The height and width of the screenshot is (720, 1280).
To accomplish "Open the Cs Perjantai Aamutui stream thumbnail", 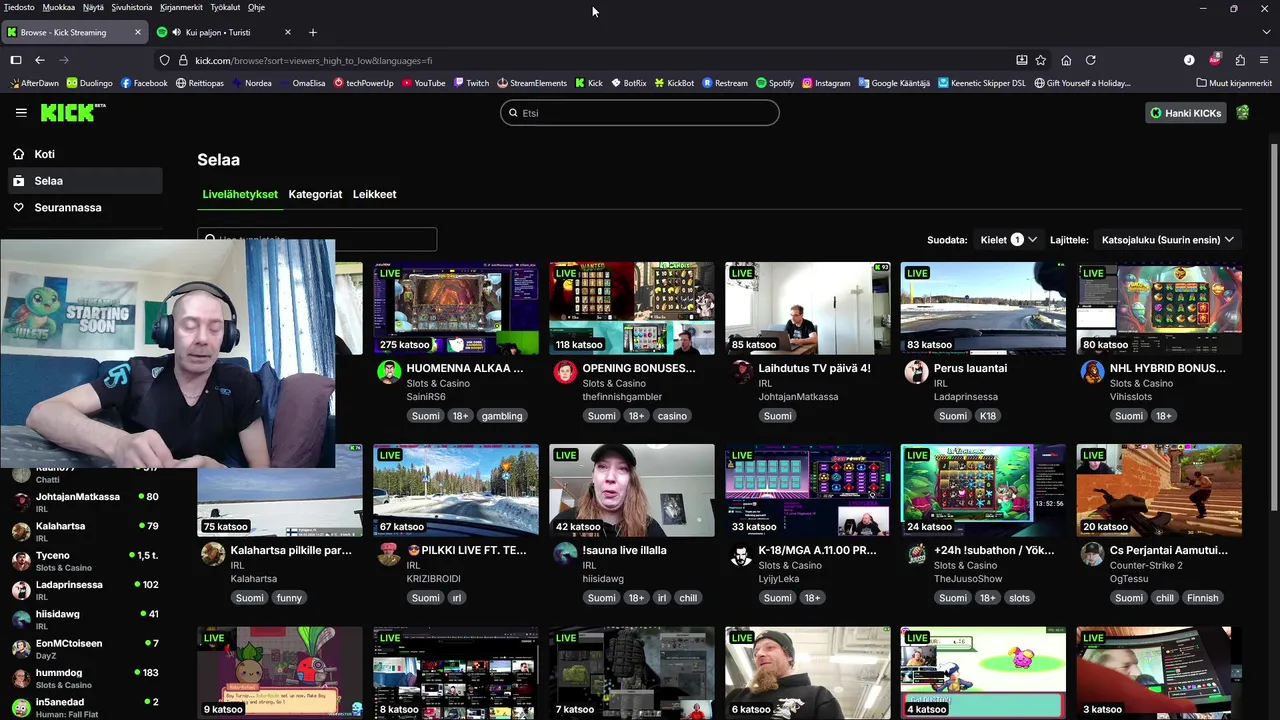I will [x=1159, y=490].
